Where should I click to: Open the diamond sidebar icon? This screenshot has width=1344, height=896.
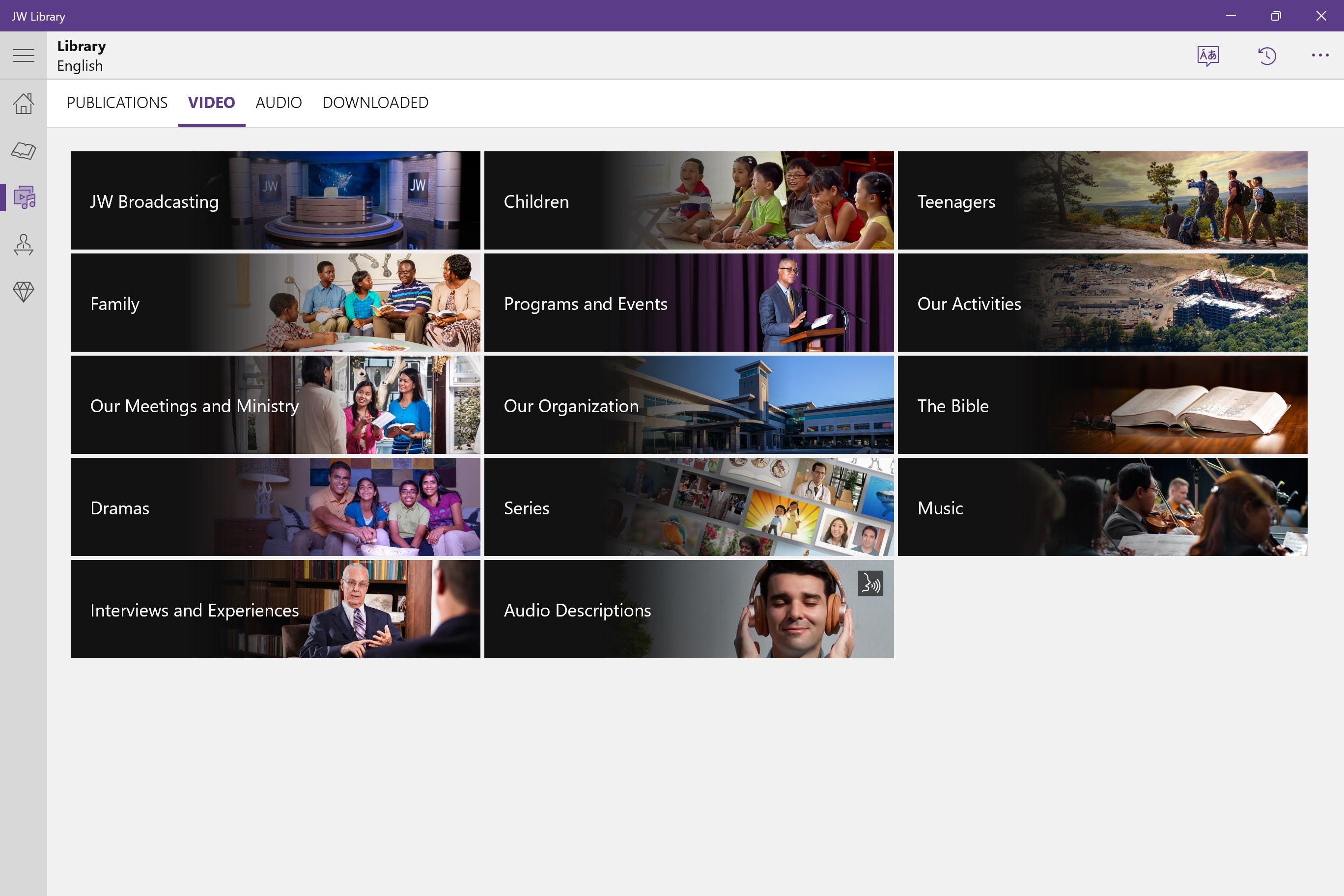pos(24,291)
